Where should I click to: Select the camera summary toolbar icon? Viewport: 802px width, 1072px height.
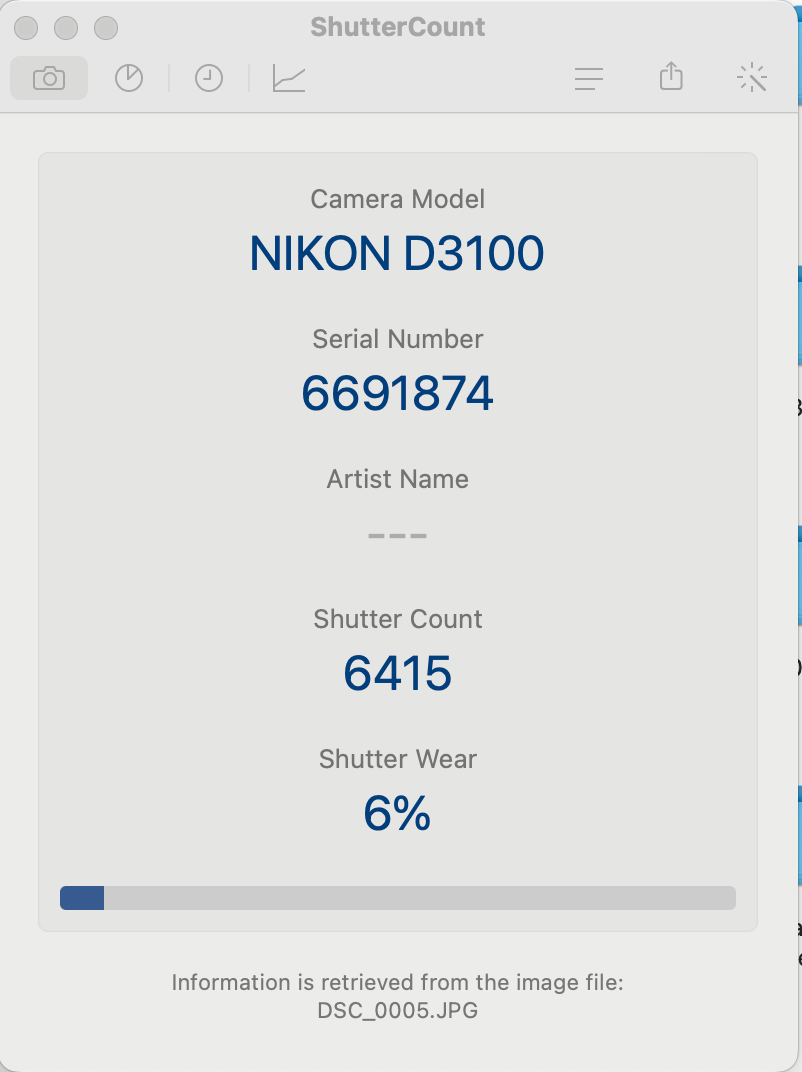click(49, 78)
